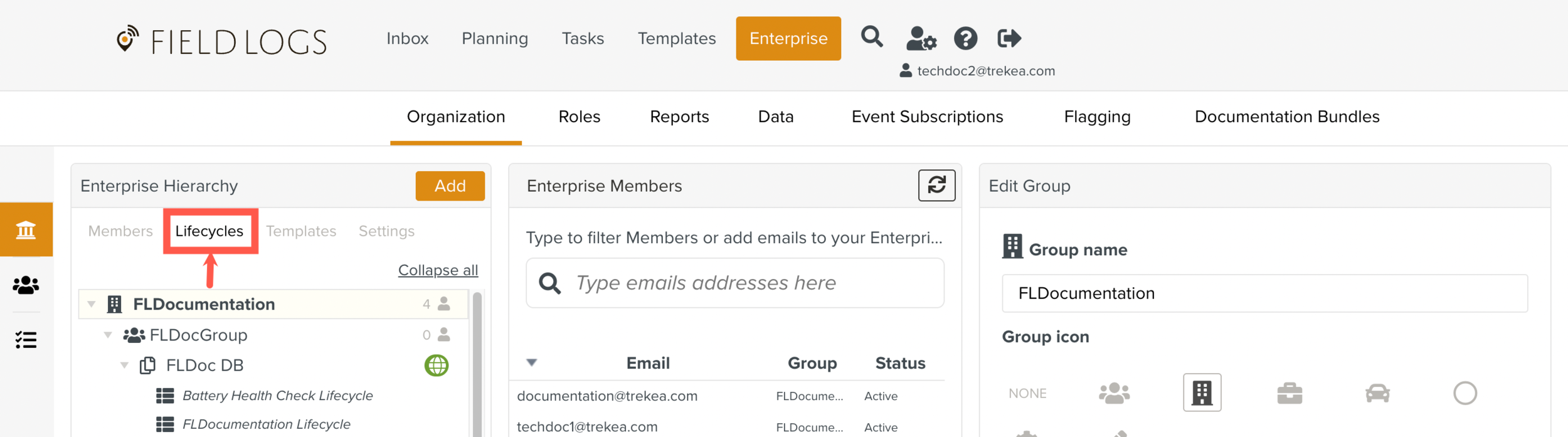Choose the briefcase group icon
This screenshot has height=437, width=1568.
[x=1290, y=393]
